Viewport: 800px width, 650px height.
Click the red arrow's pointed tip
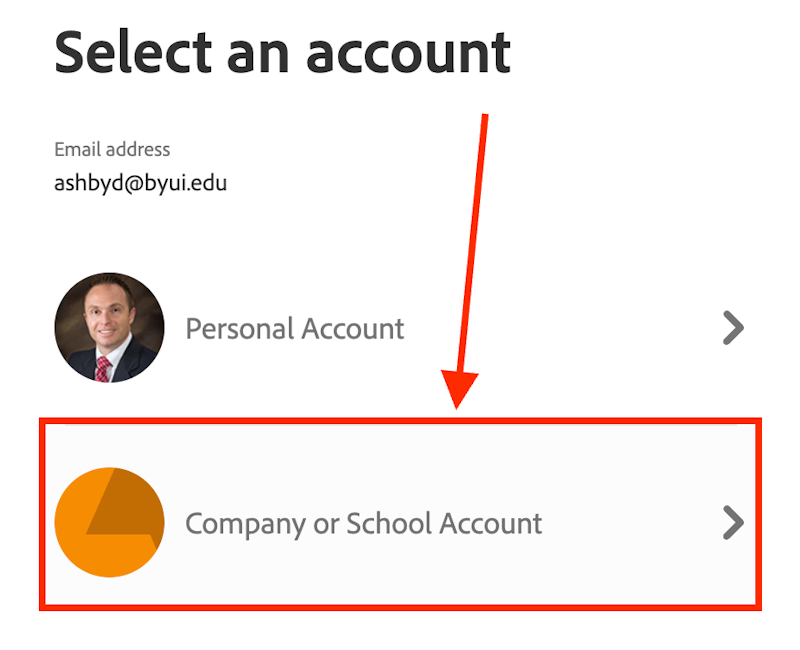pos(459,403)
